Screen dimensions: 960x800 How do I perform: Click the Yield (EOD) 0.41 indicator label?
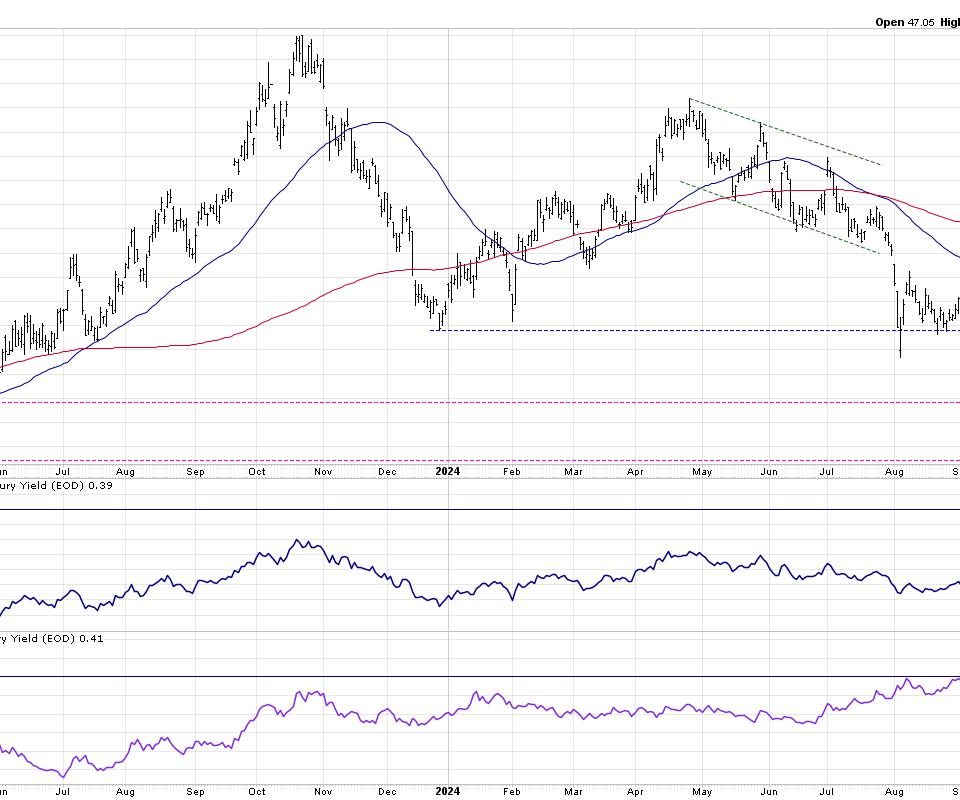(52, 638)
